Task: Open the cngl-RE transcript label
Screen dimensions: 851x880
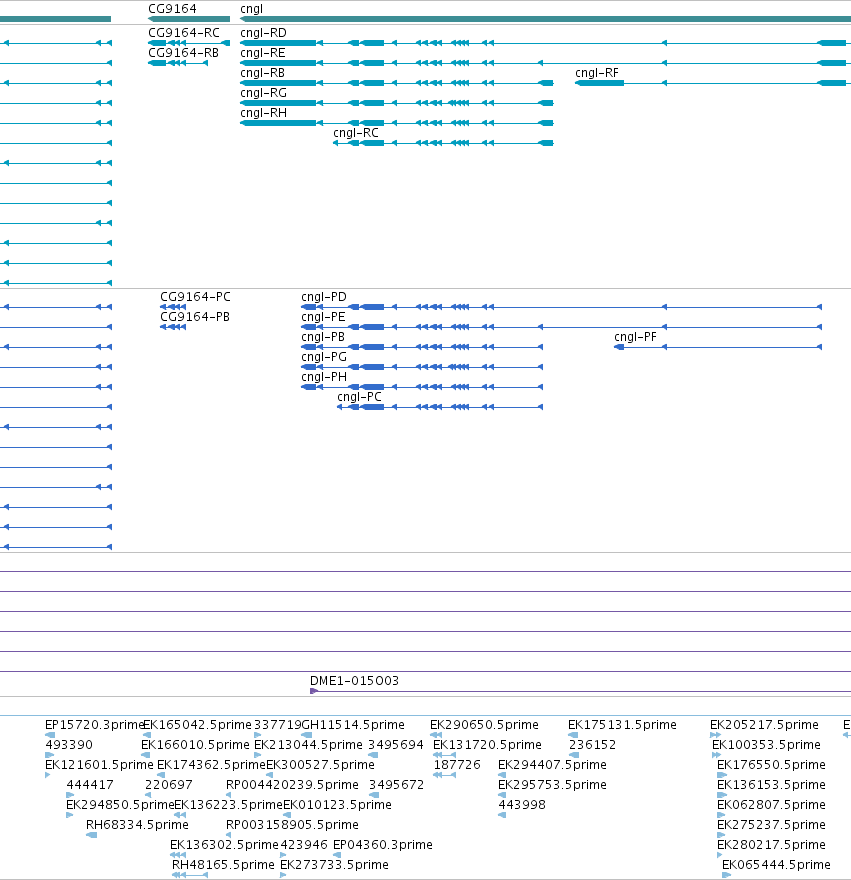Action: point(263,53)
